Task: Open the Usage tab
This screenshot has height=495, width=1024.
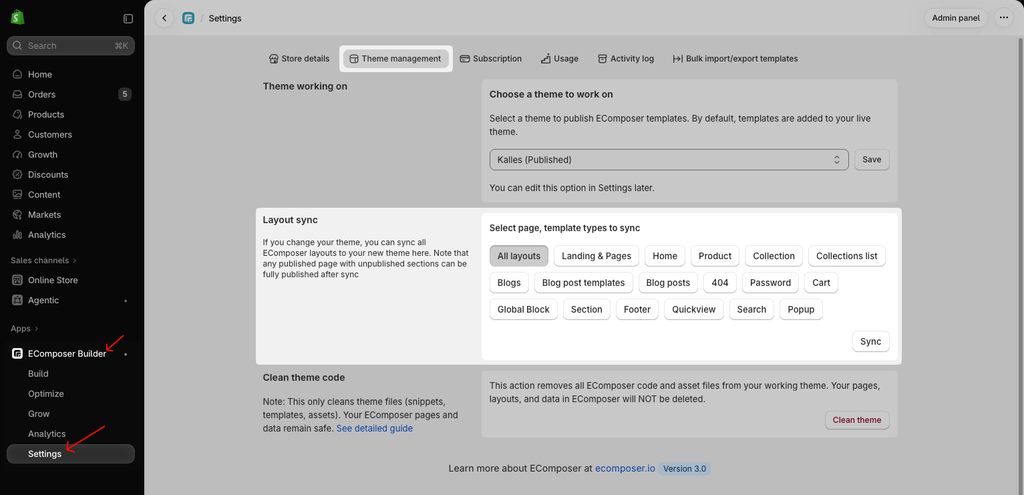Action: pos(559,59)
